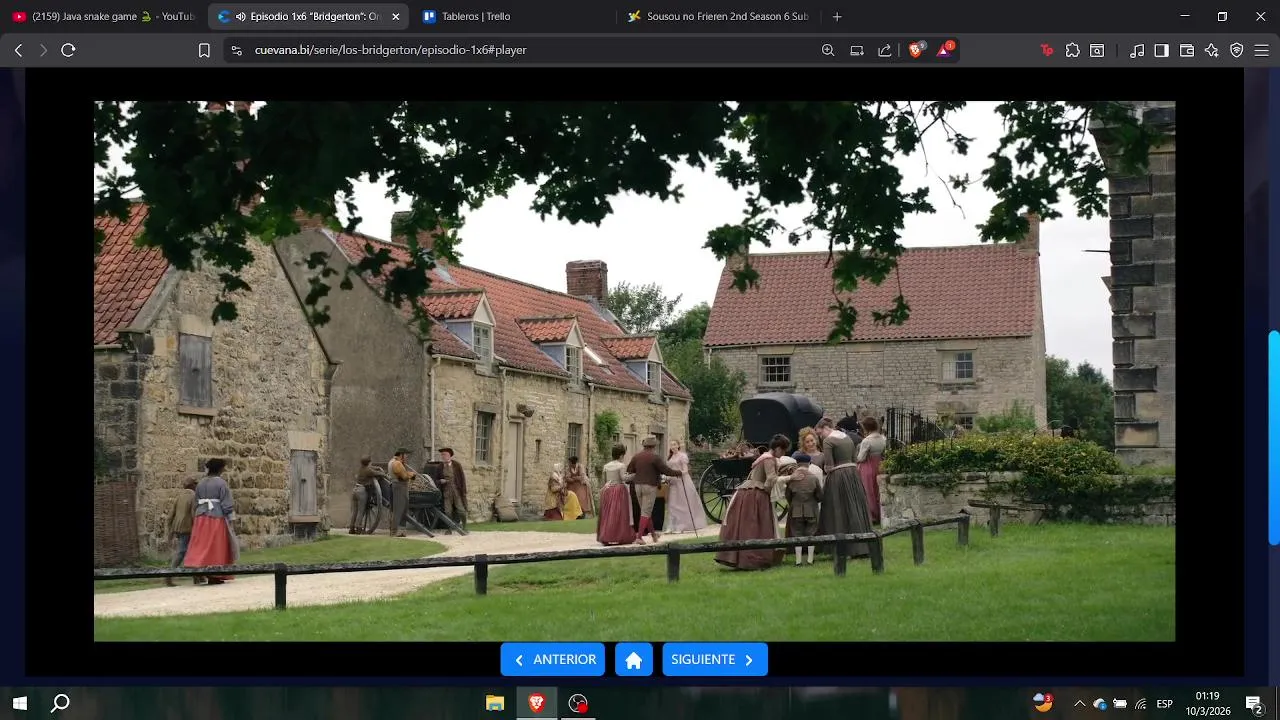The height and width of the screenshot is (720, 1280).
Task: Toggle the browser sidebar panel
Action: point(1162,50)
